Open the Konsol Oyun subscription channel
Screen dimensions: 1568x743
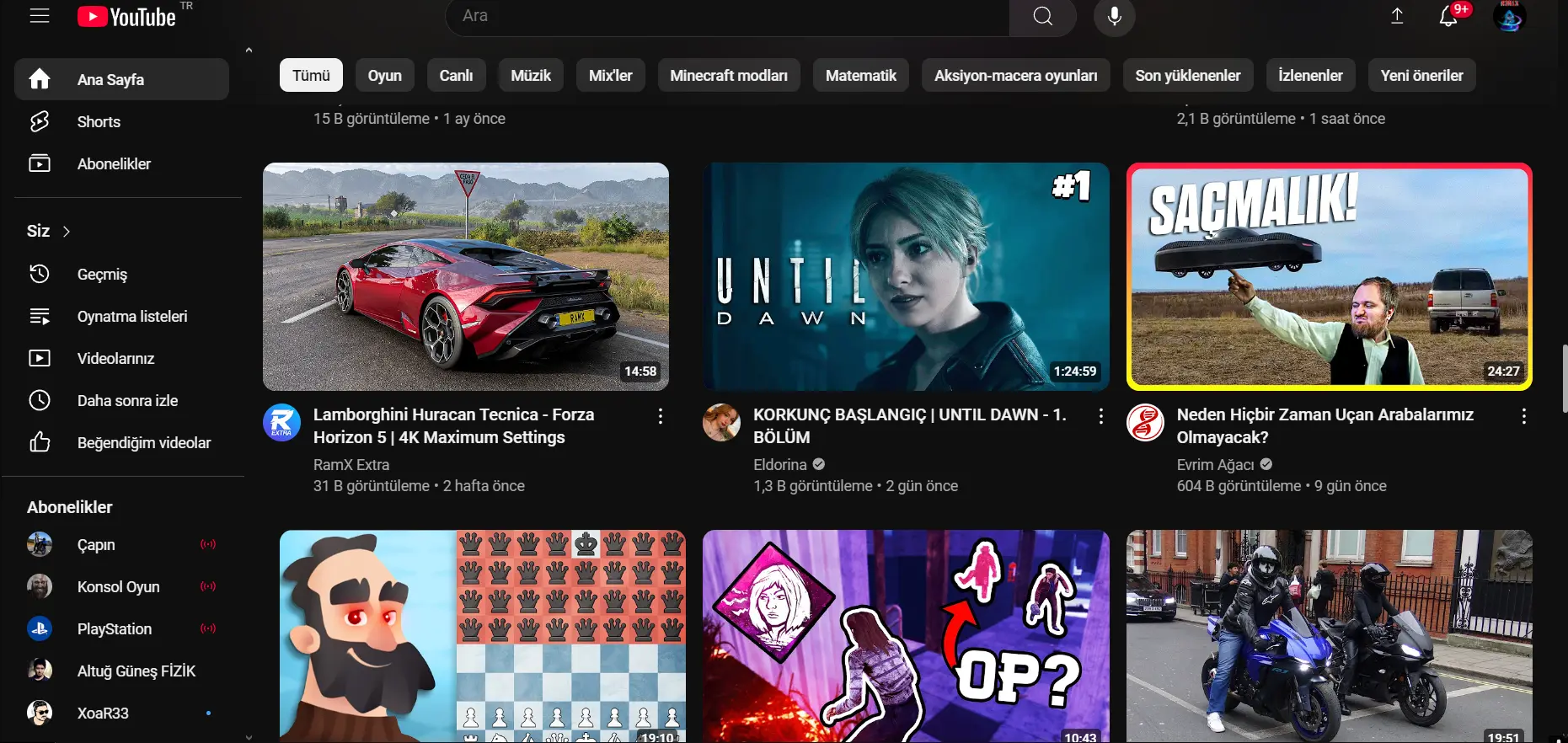121,586
